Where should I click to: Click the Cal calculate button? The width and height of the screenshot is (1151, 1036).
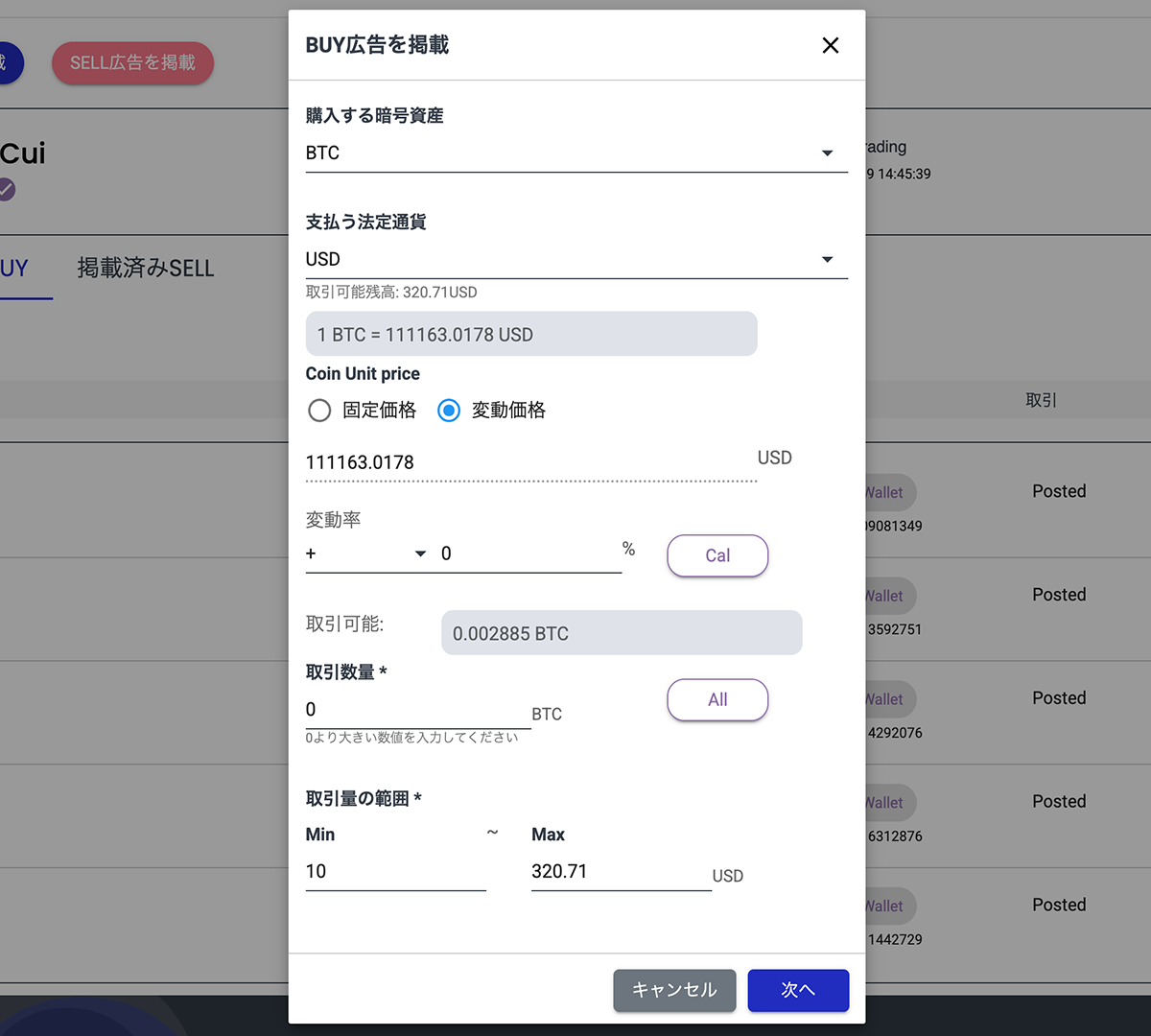717,555
